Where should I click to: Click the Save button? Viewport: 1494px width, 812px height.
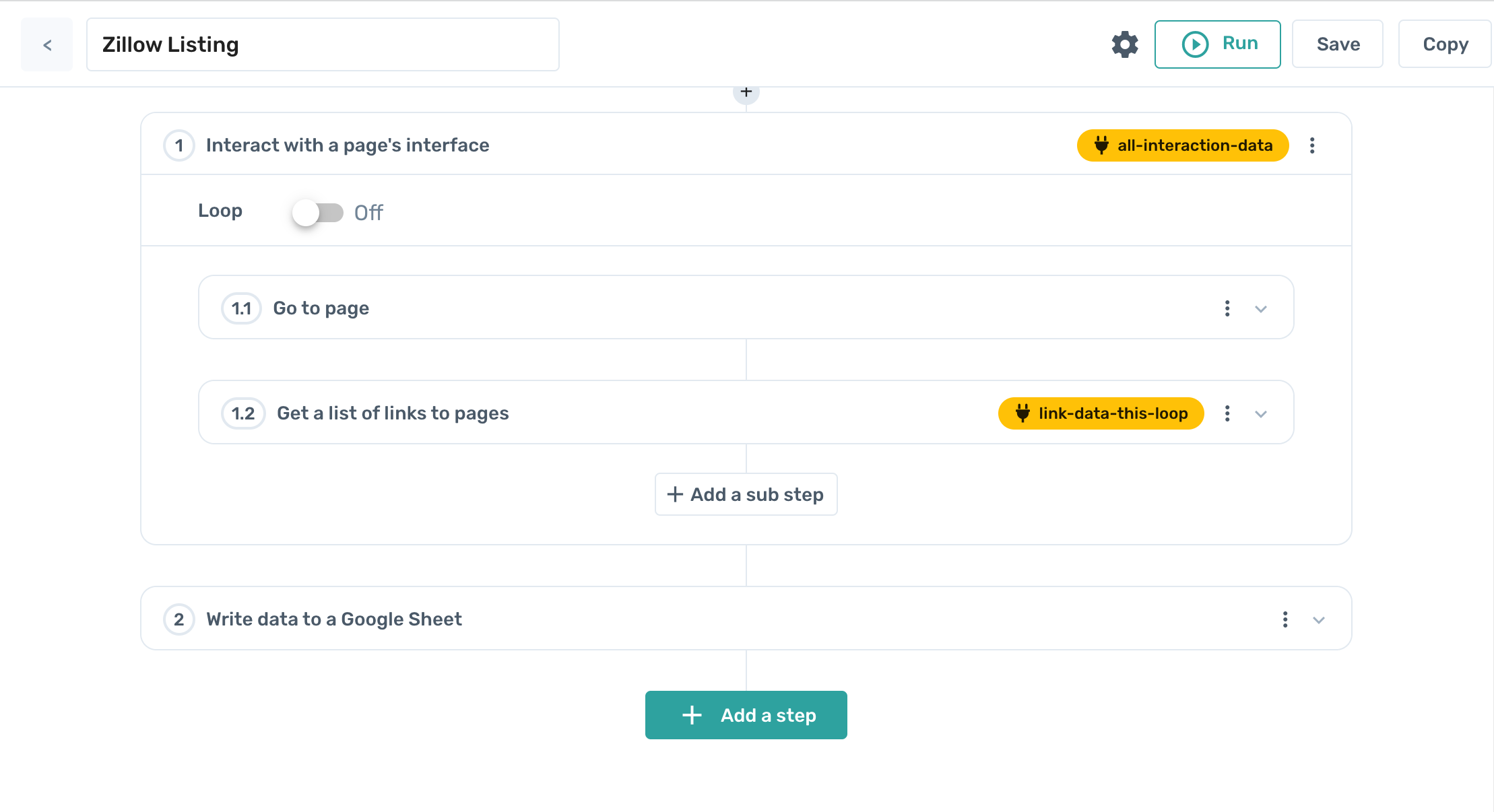[x=1339, y=44]
